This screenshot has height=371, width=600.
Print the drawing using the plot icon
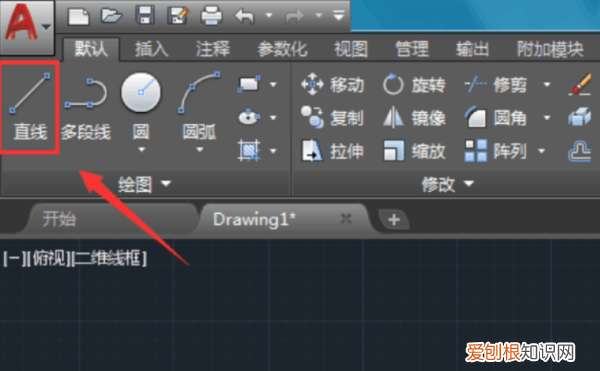coord(212,16)
